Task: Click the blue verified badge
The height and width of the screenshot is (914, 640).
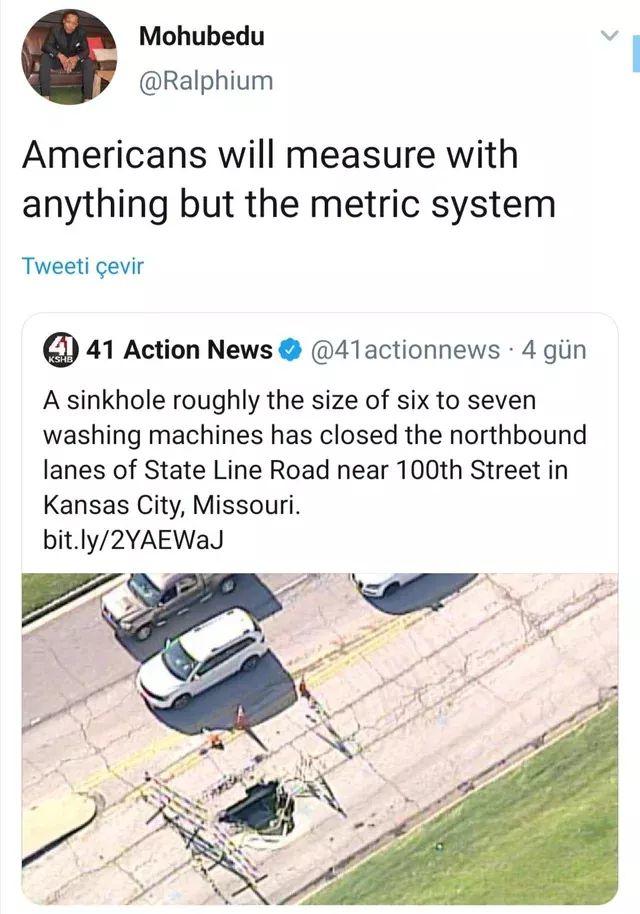Action: click(291, 350)
